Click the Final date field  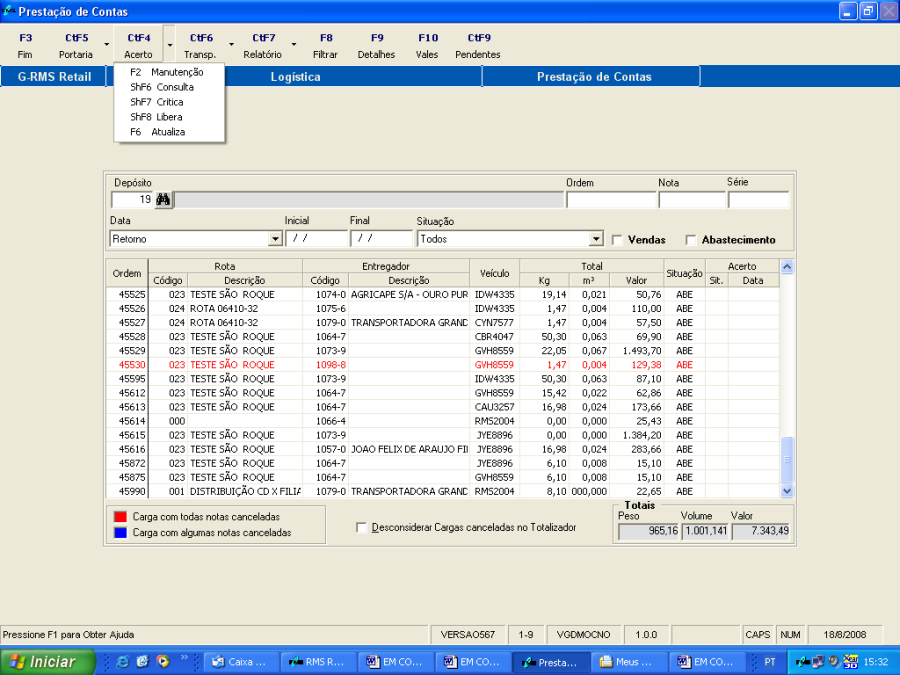(x=381, y=239)
